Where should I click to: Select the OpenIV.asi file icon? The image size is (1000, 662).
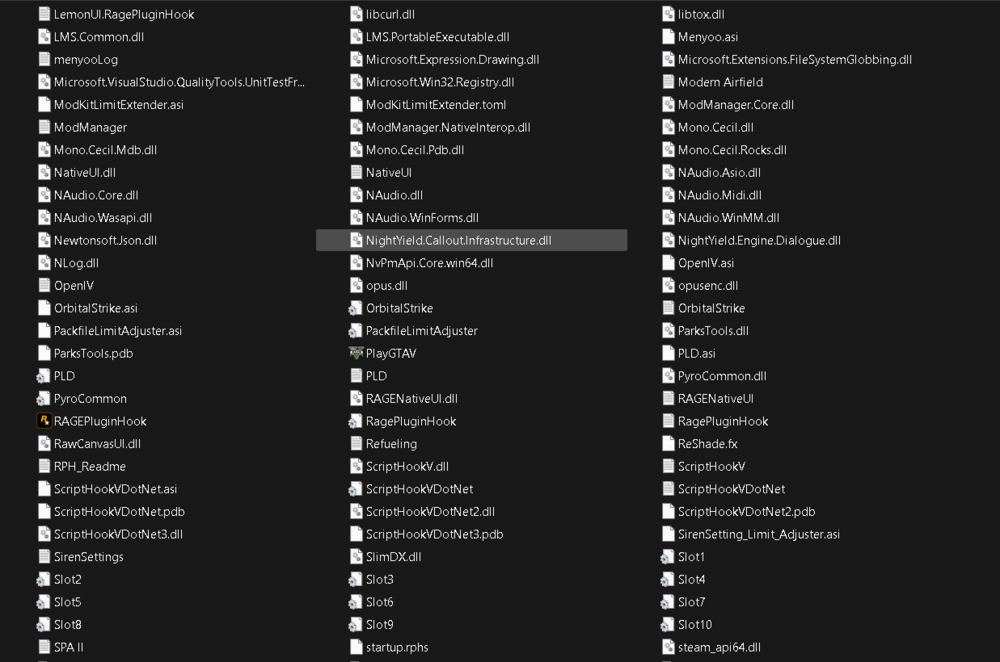point(668,263)
